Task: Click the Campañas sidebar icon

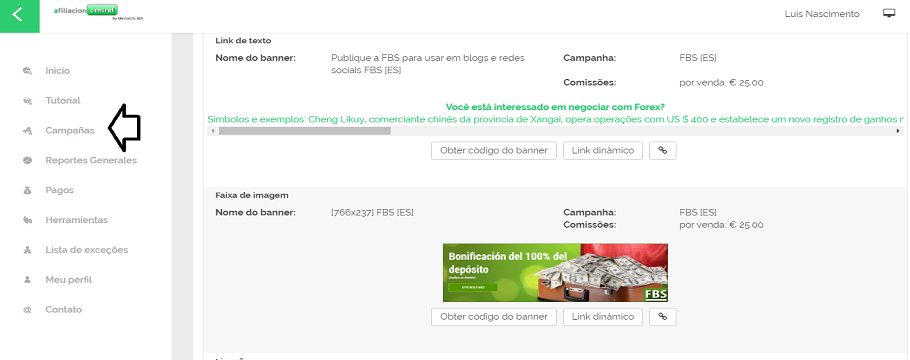Action: [27, 131]
